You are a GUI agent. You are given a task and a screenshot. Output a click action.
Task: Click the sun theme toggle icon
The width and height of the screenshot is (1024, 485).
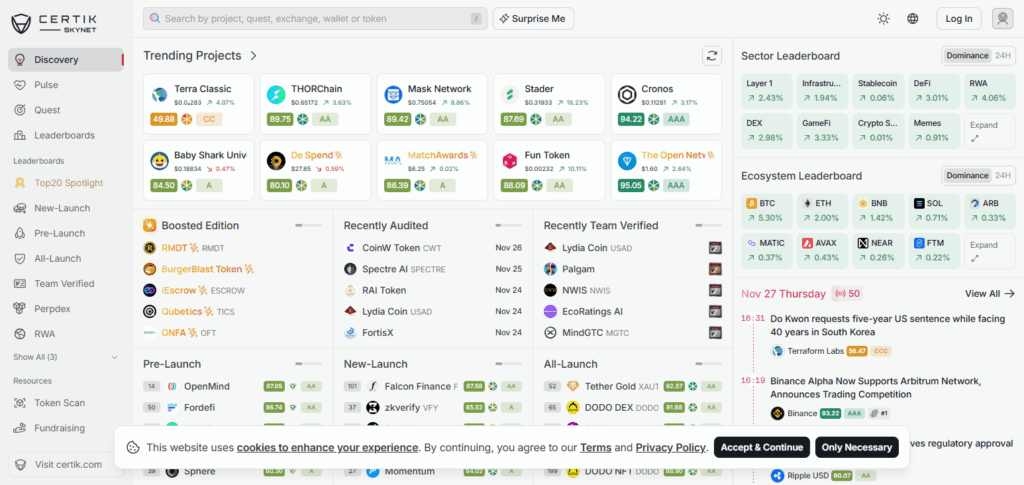[883, 18]
